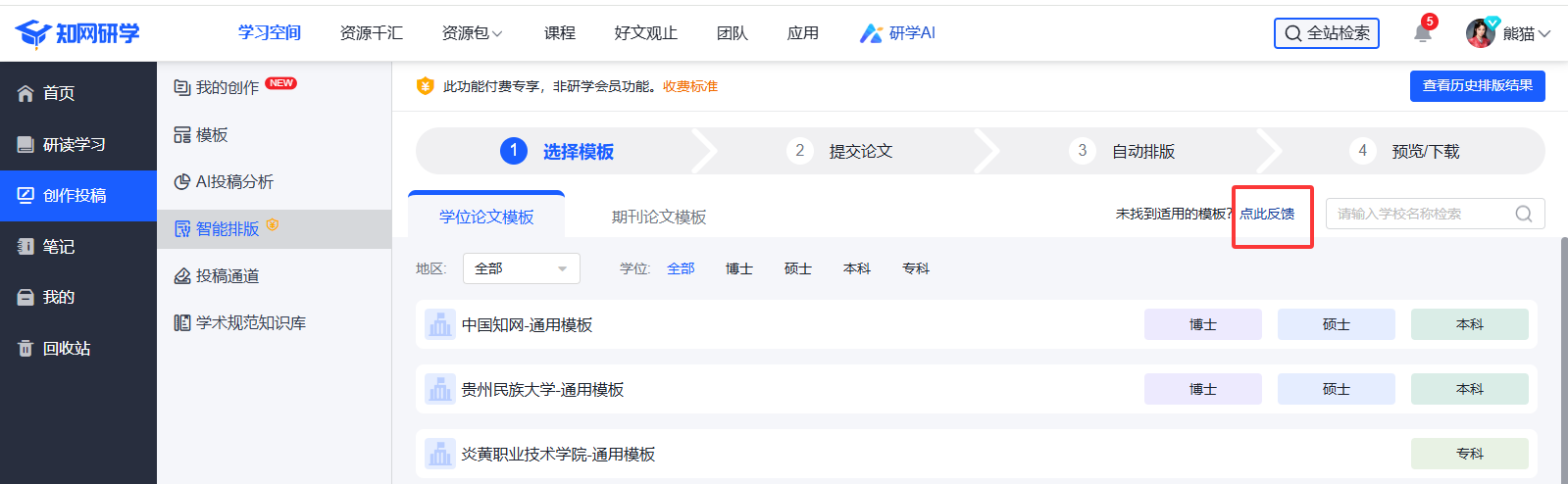The width and height of the screenshot is (1568, 484).
Task: Filter degree by 博士
Action: [738, 268]
